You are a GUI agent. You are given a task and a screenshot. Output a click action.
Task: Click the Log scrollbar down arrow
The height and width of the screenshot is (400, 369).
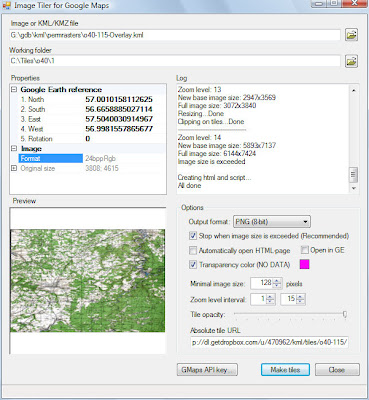click(354, 188)
